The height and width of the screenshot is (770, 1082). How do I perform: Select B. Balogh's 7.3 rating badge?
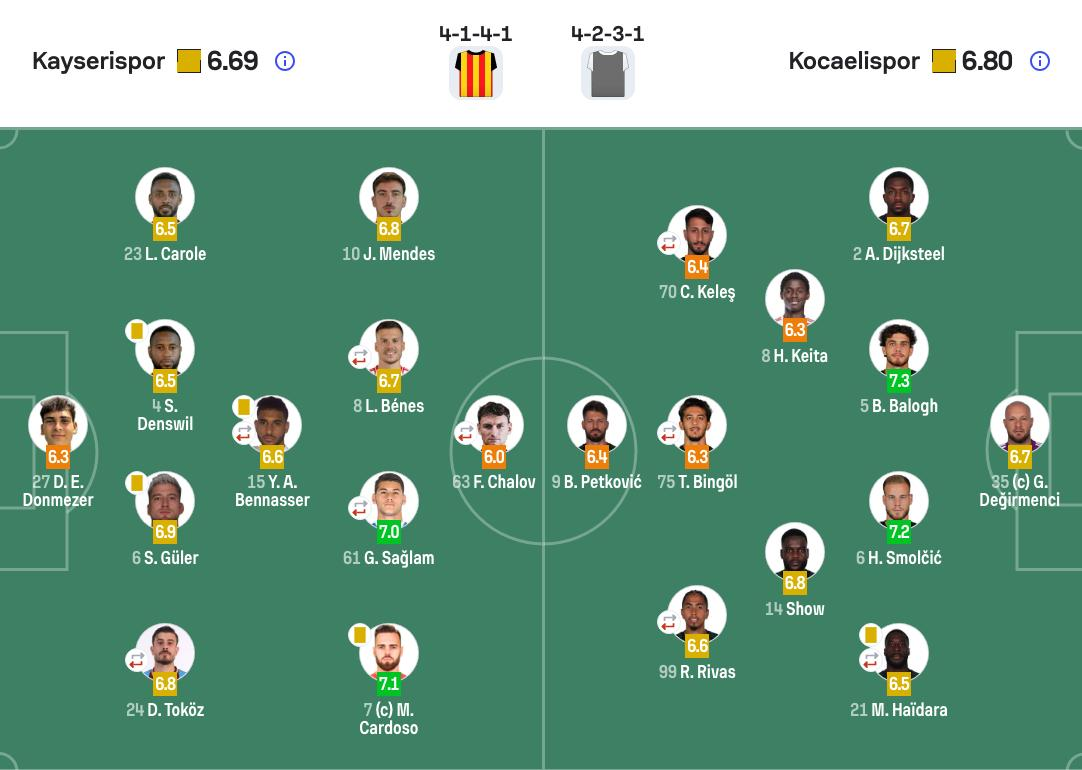(899, 381)
